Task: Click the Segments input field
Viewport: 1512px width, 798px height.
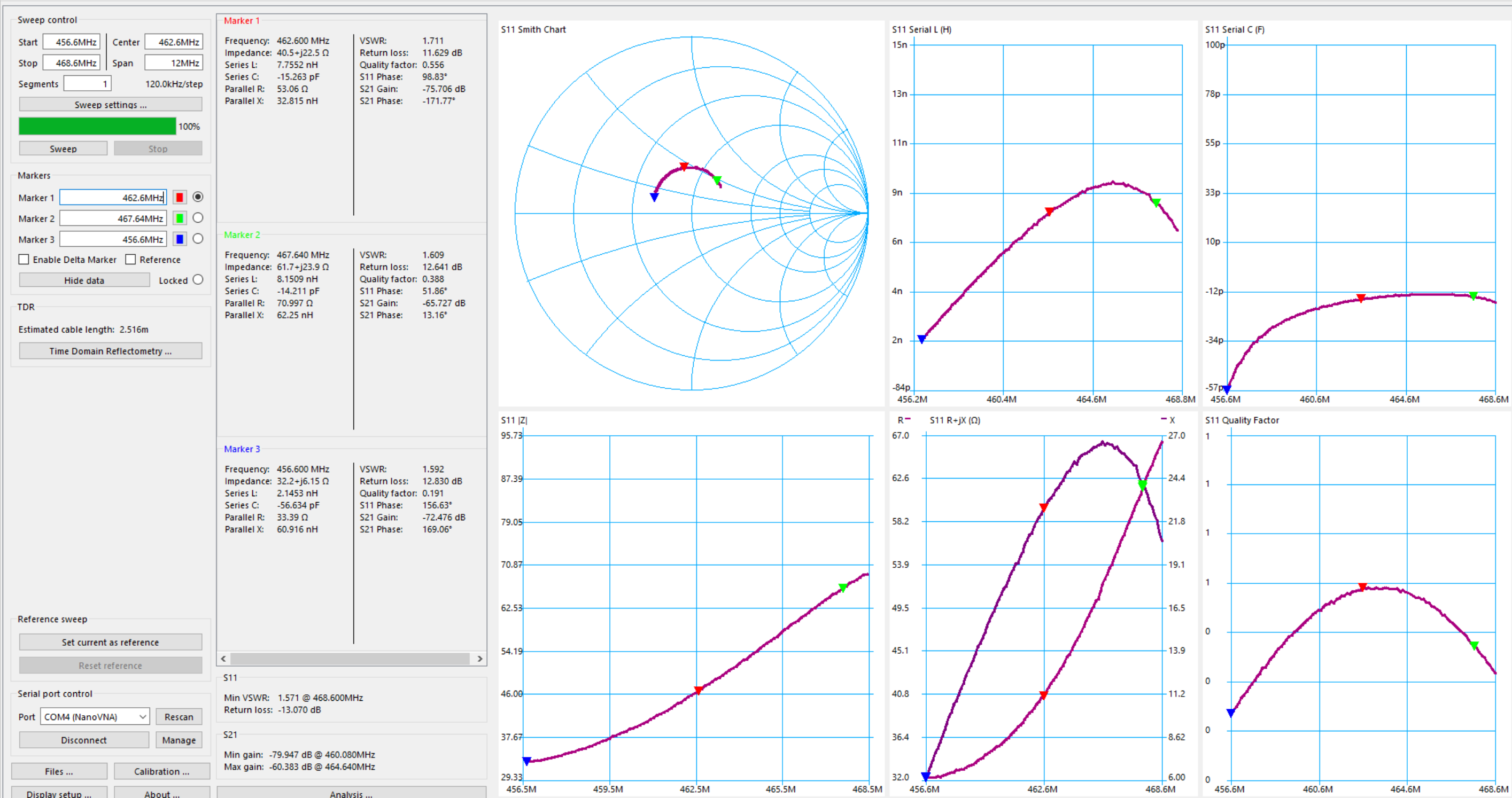Action: click(88, 84)
